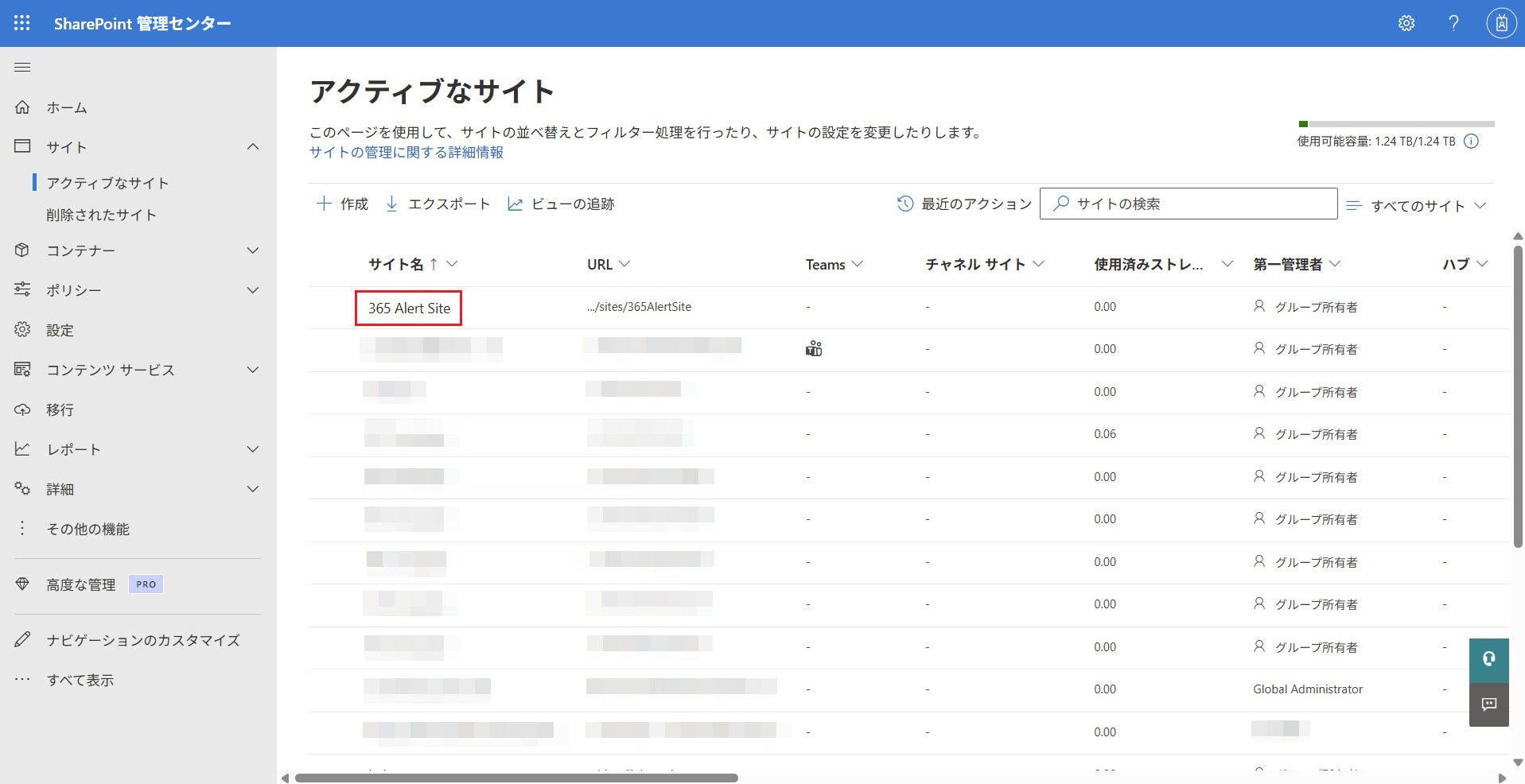Click the horizontal scrollbar at bottom
Screen dimensions: 1525x784
516,778
